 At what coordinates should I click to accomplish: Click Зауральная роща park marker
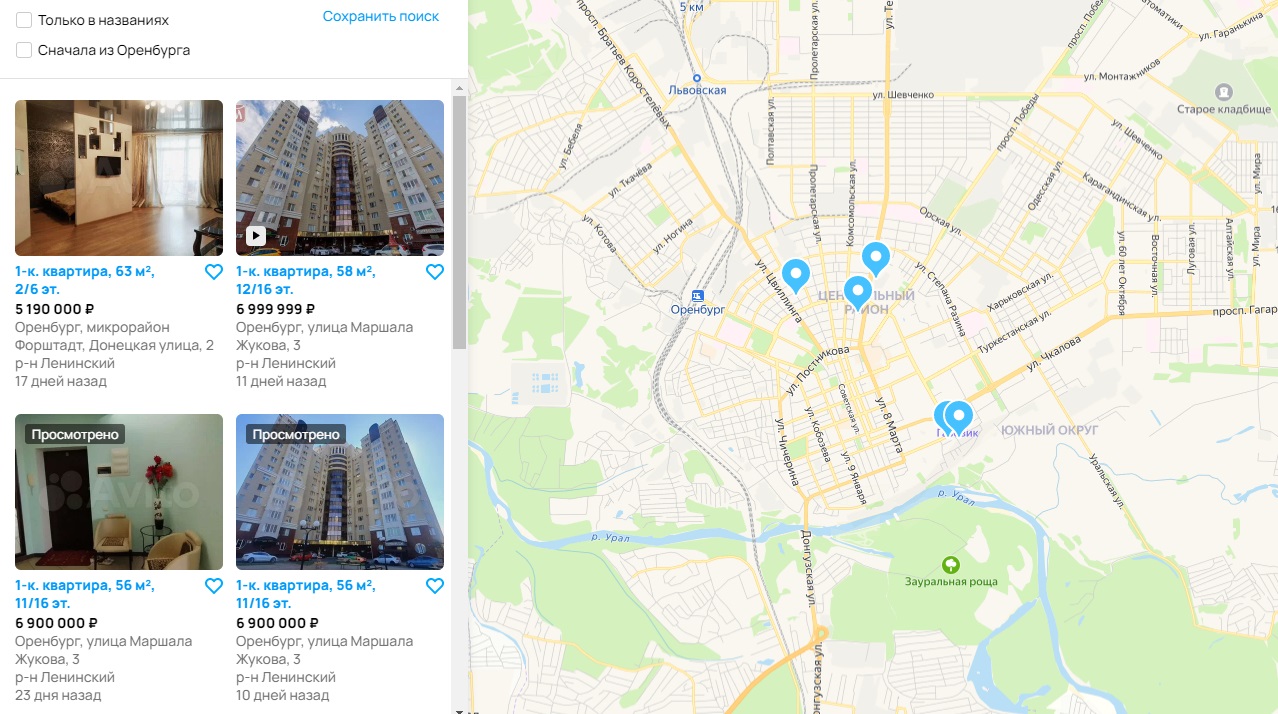(950, 565)
